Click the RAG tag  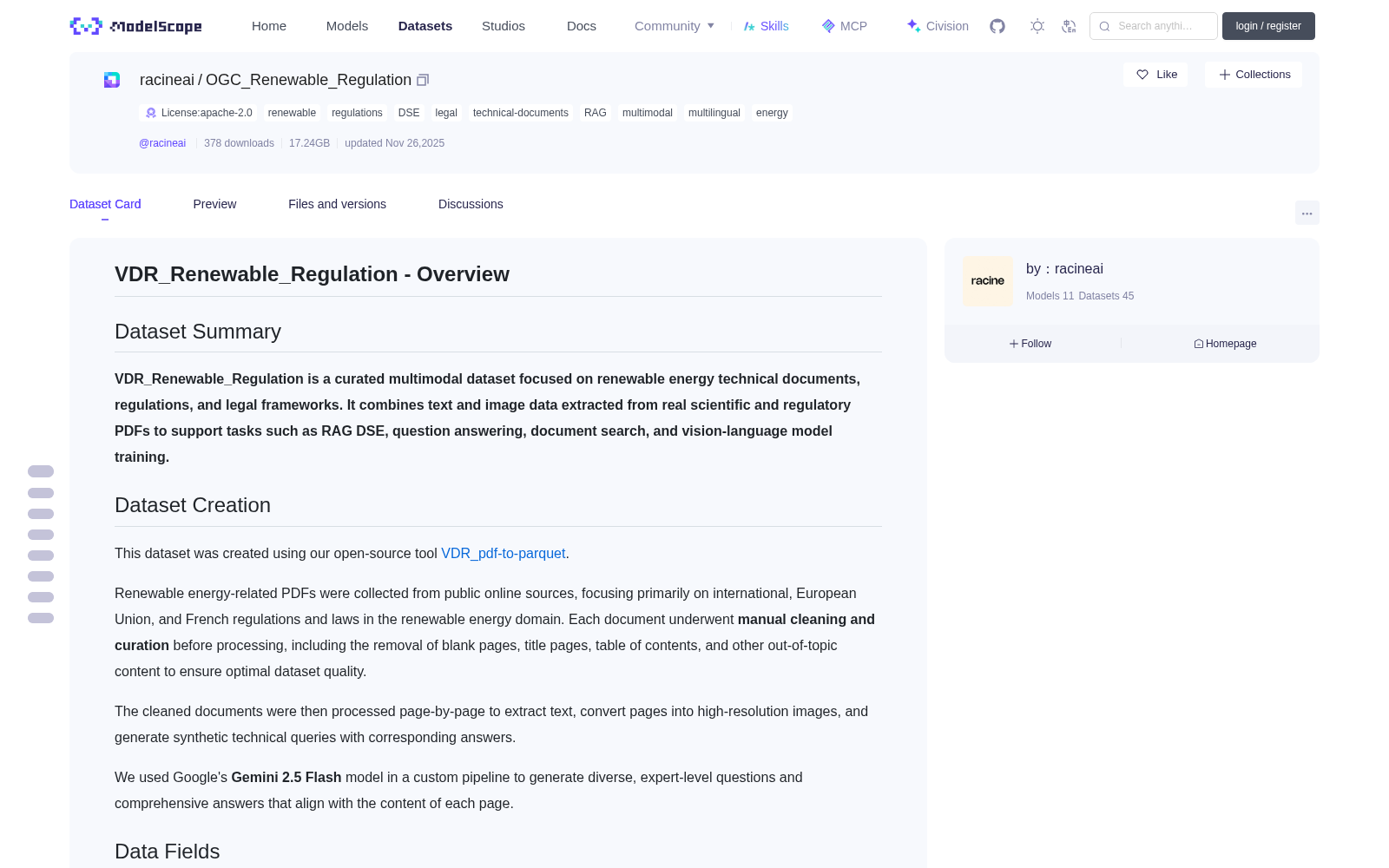click(x=596, y=113)
